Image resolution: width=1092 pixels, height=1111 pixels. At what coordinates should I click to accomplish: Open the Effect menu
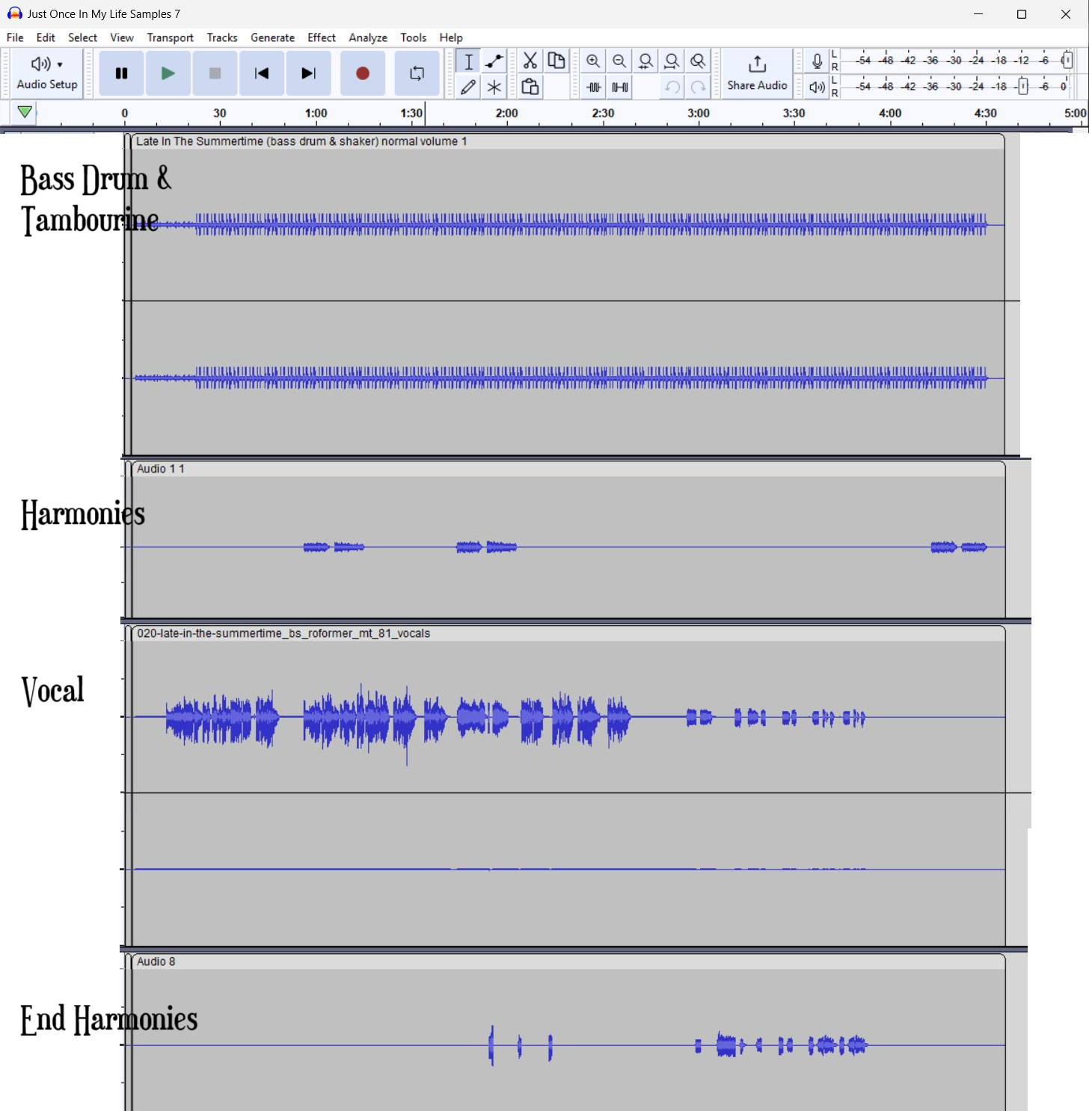321,37
